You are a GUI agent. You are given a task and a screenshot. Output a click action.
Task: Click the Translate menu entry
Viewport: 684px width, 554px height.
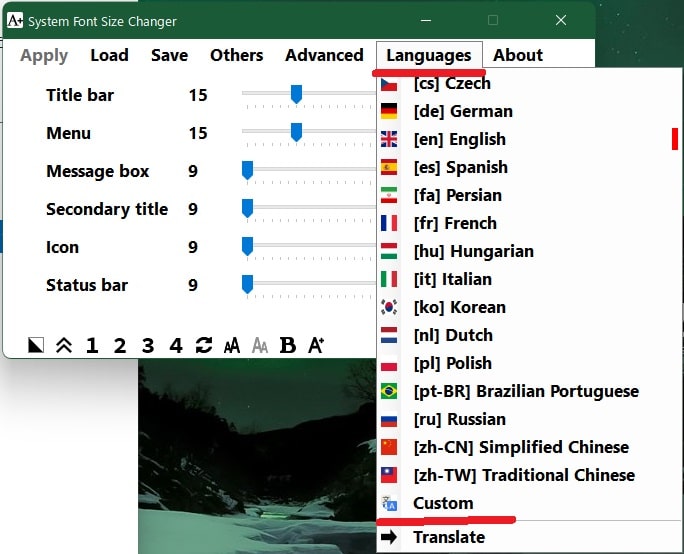[x=530, y=537]
